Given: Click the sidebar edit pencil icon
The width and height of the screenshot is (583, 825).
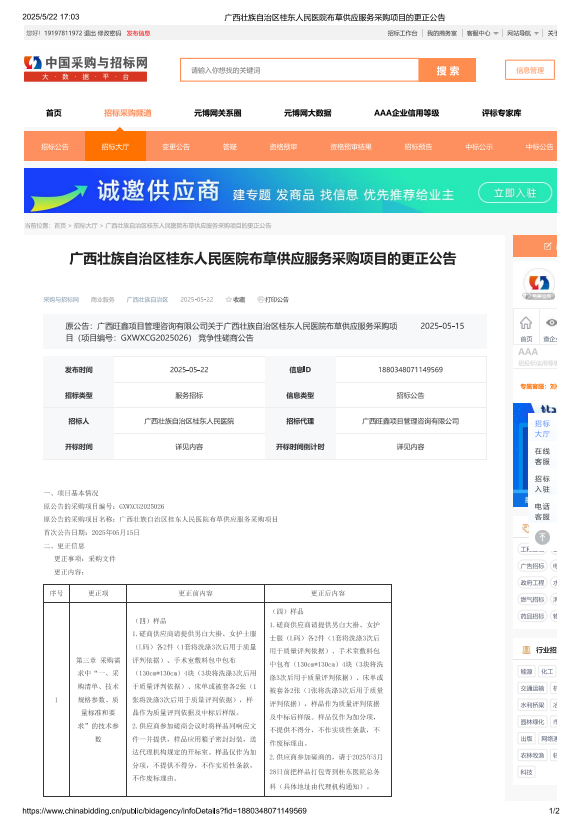Looking at the screenshot, I should tap(547, 246).
